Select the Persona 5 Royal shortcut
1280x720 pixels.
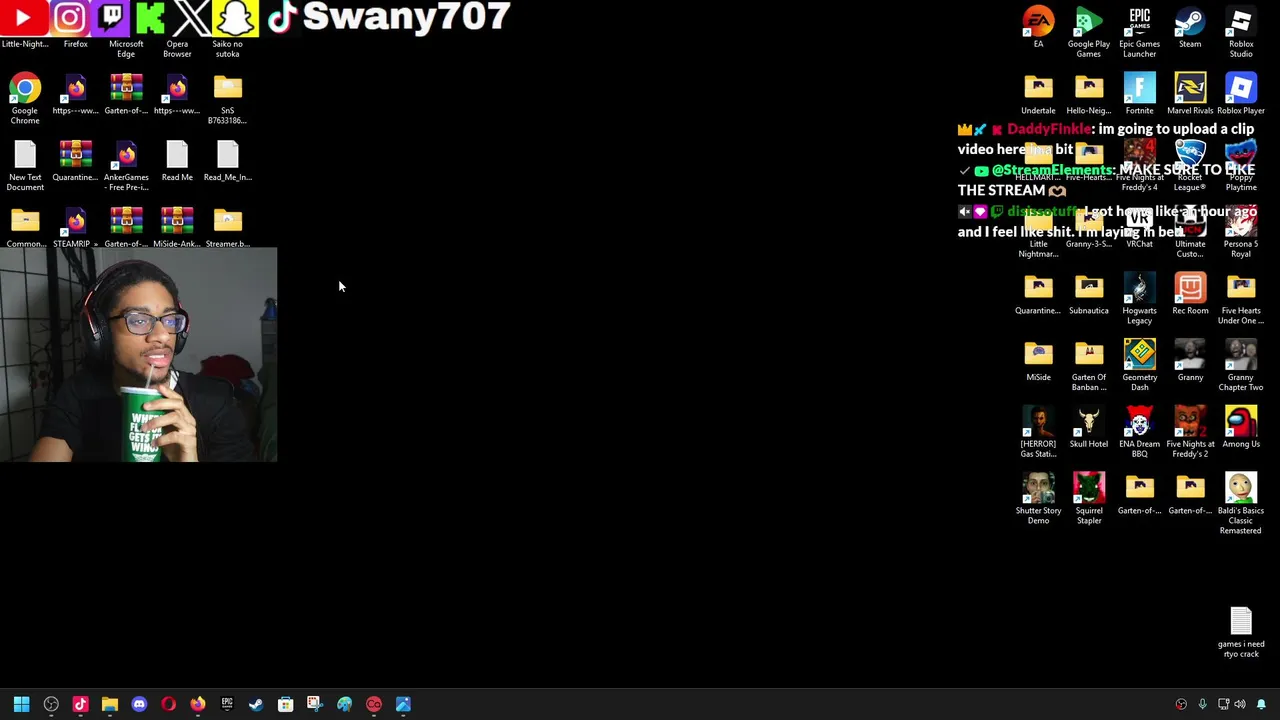(x=1241, y=233)
